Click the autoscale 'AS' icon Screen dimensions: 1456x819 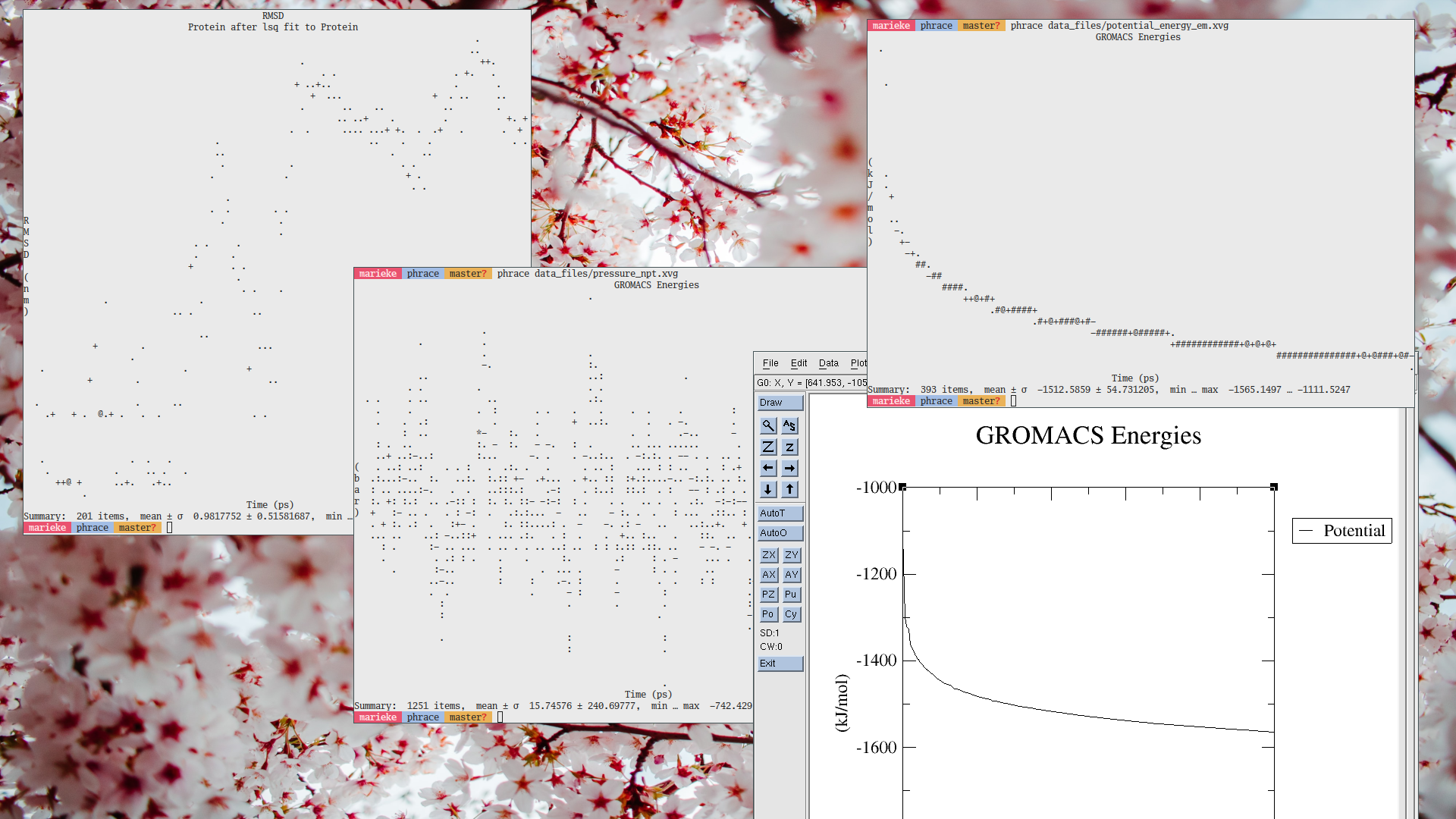pos(789,425)
